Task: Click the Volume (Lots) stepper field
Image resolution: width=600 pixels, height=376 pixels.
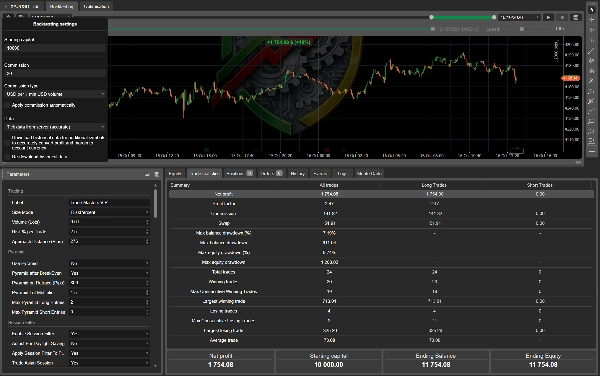Action: pos(109,222)
